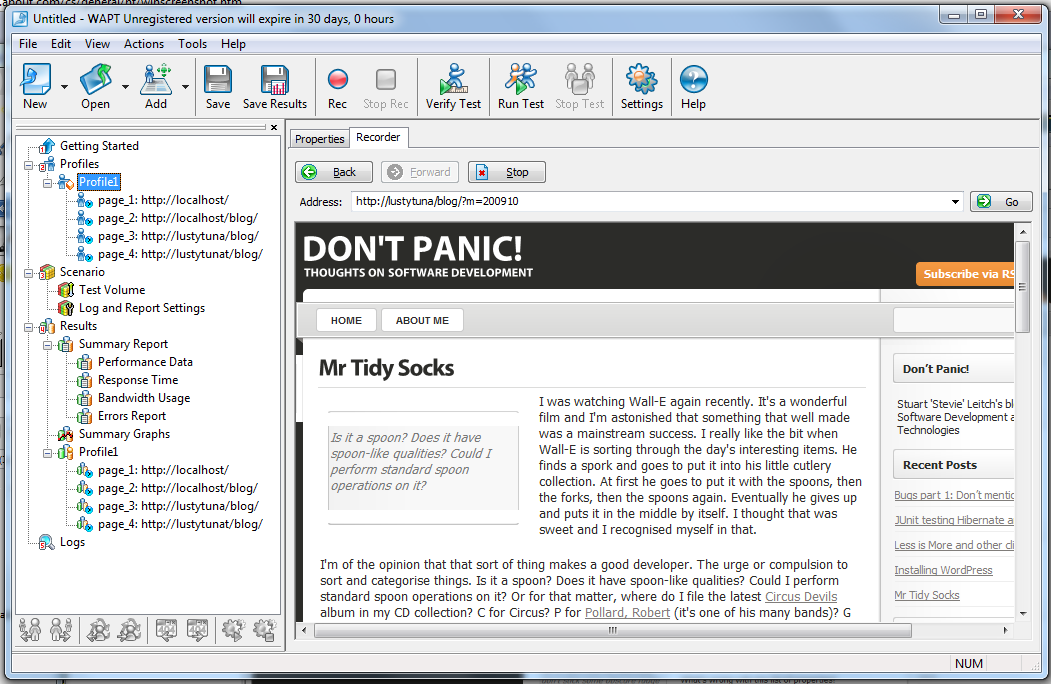Click the browser pane vertical scrollbar thumb

pyautogui.click(x=1022, y=287)
